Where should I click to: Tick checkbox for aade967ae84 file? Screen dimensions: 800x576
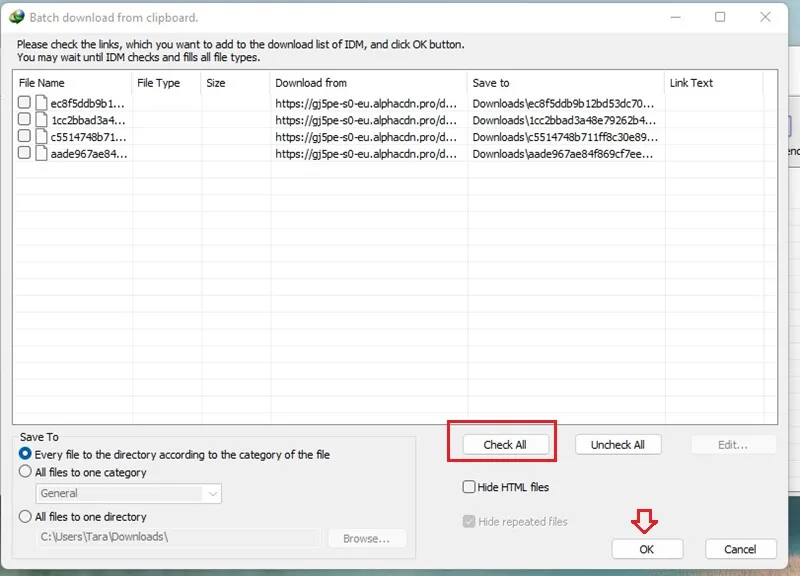[x=24, y=153]
